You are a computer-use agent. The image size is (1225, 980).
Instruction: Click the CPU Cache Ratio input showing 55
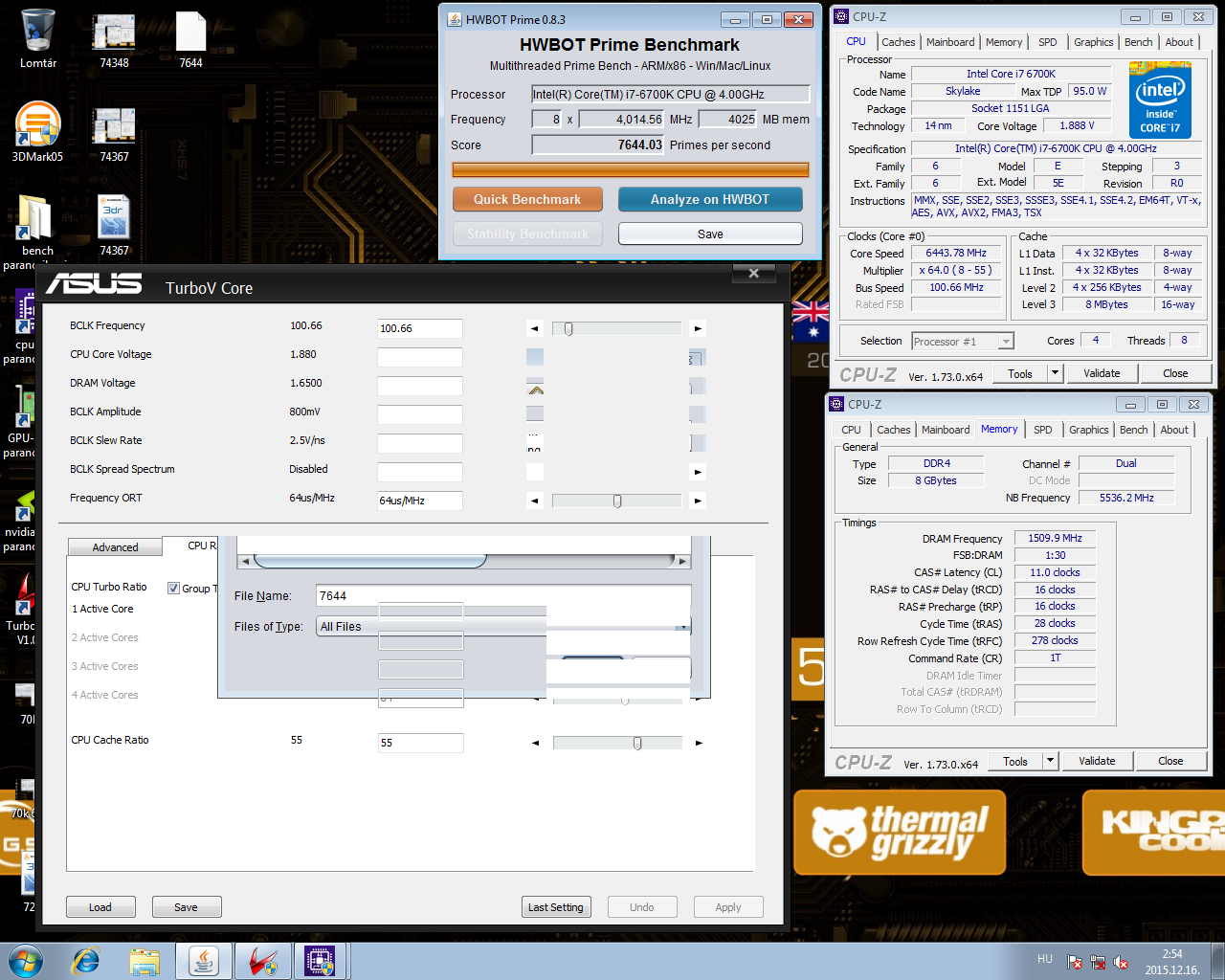[x=420, y=743]
